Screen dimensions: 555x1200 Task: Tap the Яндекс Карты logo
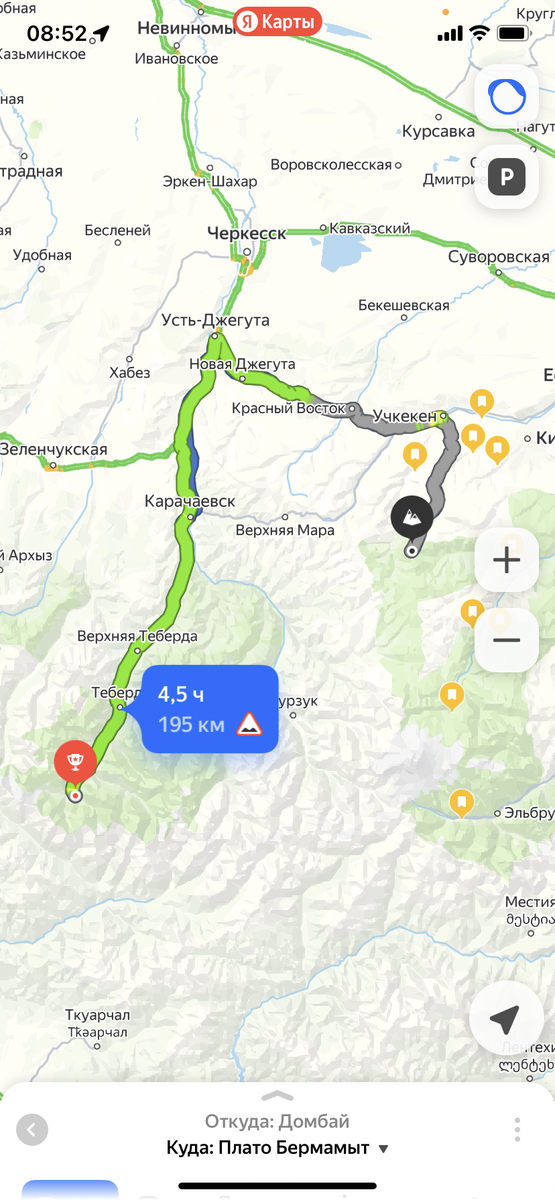[x=277, y=20]
